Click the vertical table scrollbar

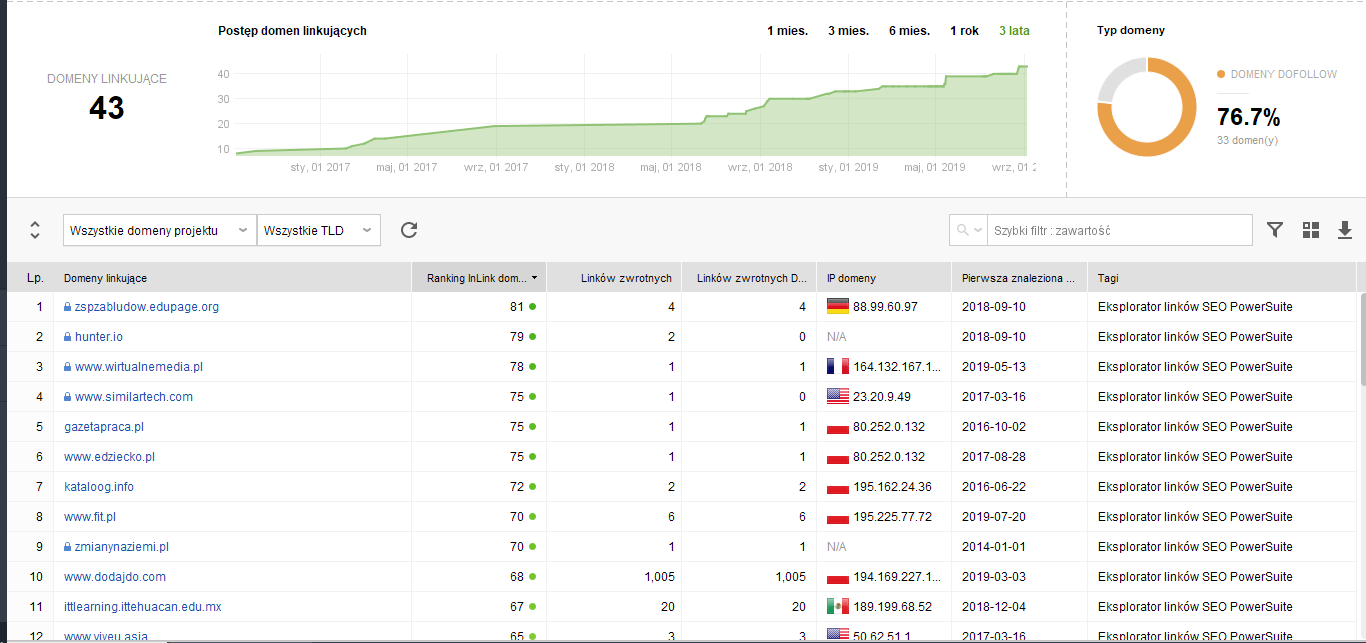click(x=1361, y=340)
